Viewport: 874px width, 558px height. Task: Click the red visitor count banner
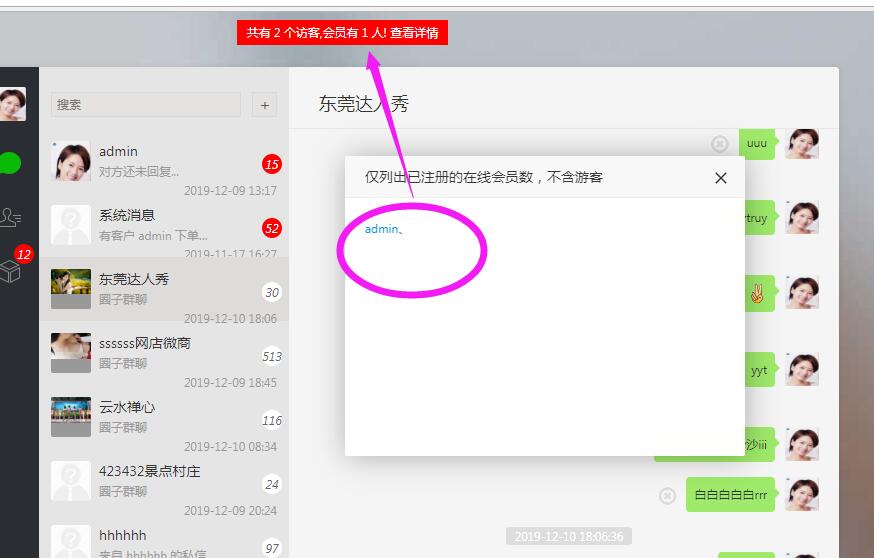(342, 33)
